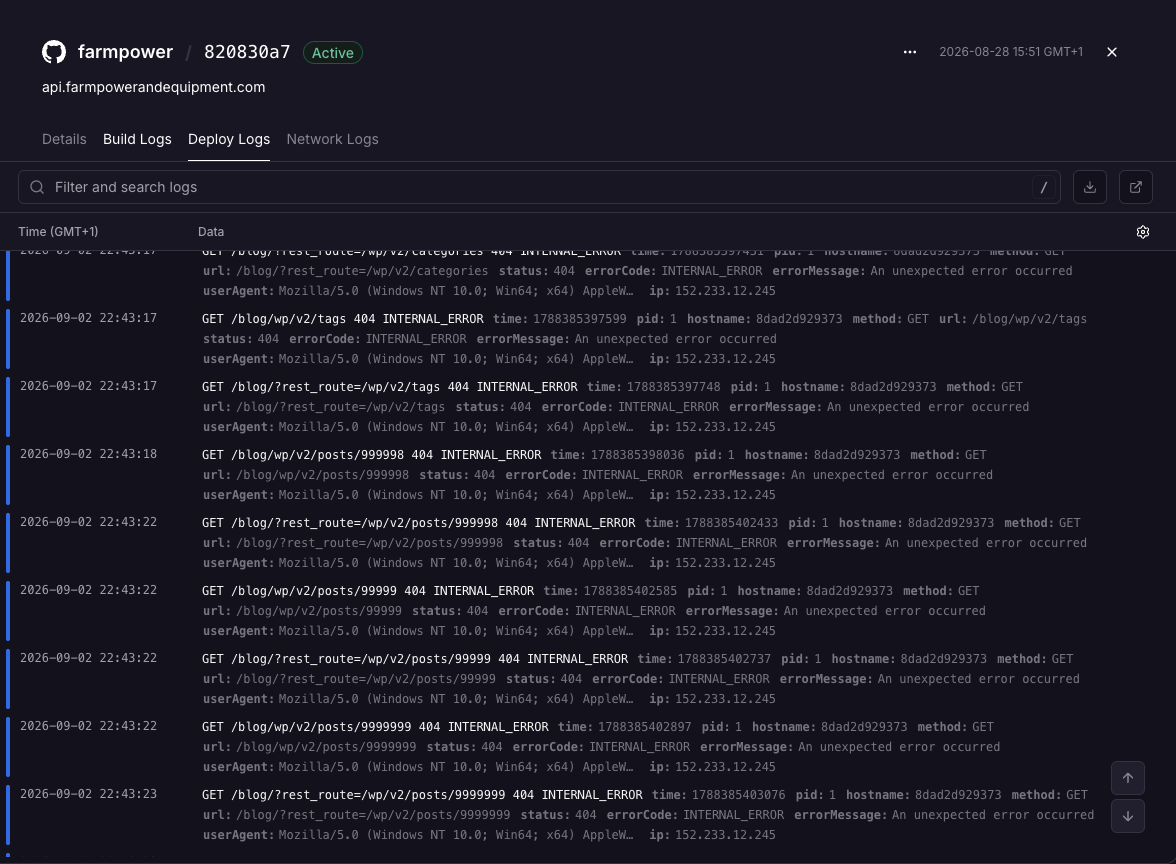Switch to the Build Logs tab
The width and height of the screenshot is (1176, 864).
pos(137,140)
